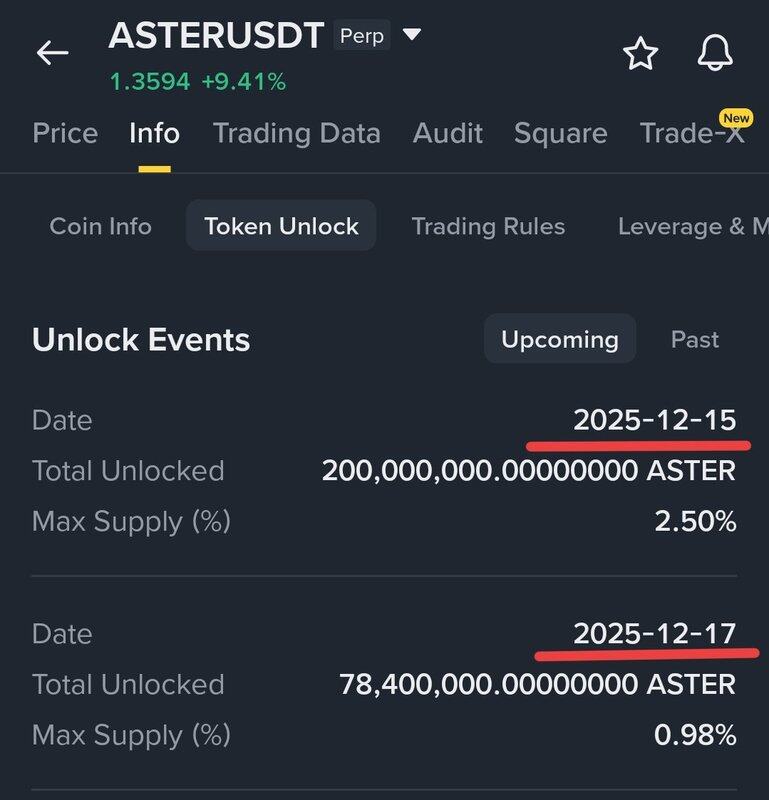The width and height of the screenshot is (769, 800).
Task: Tap the Perp contract badge
Action: point(362,37)
